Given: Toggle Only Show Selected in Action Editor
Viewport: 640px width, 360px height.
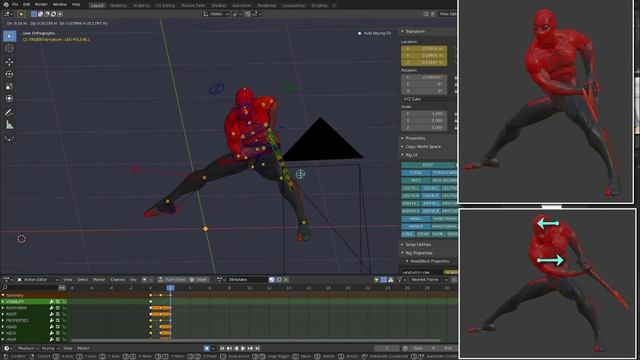Looking at the screenshot, I should click(x=377, y=280).
